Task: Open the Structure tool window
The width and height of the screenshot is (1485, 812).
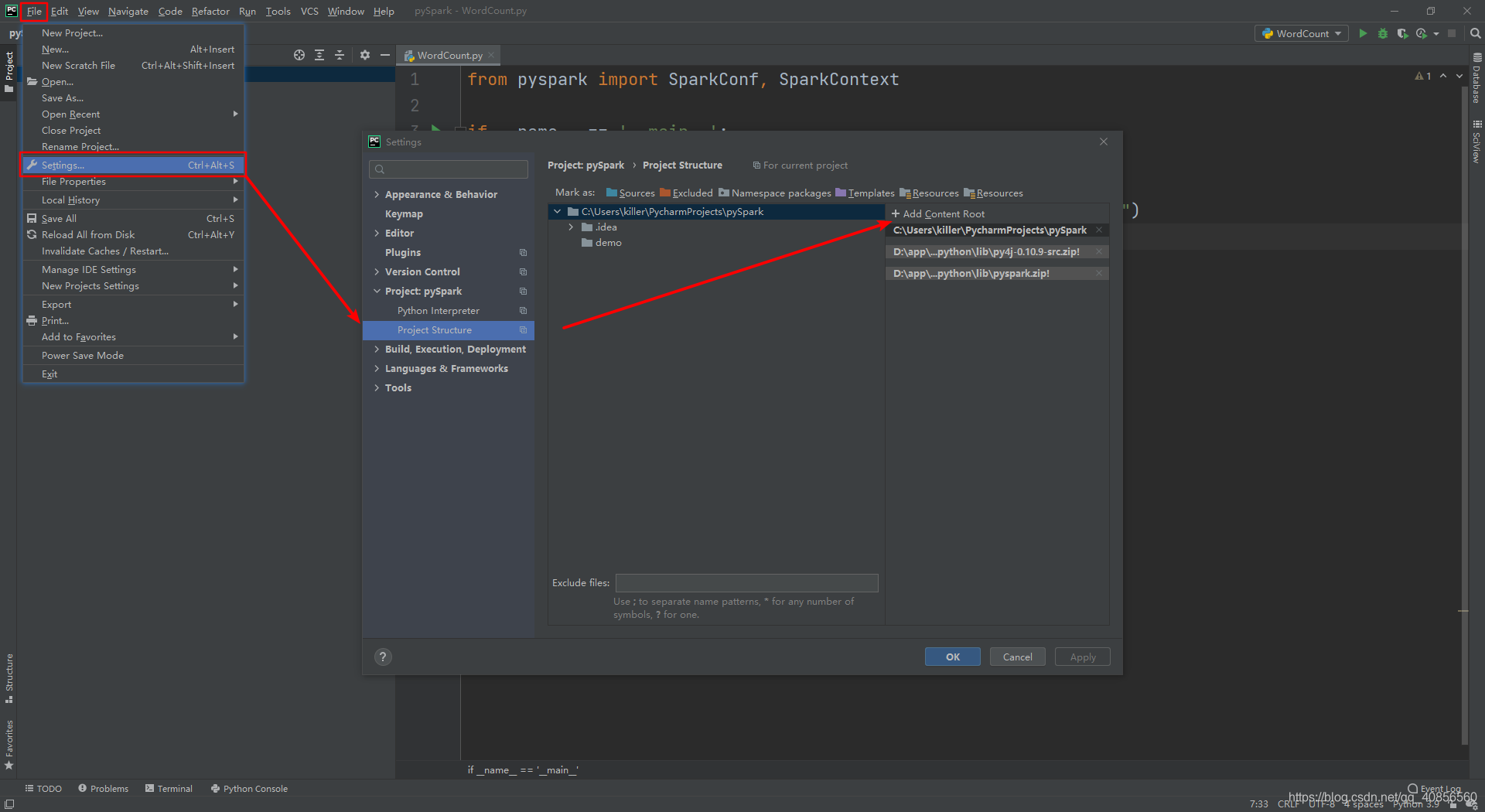Action: click(9, 678)
